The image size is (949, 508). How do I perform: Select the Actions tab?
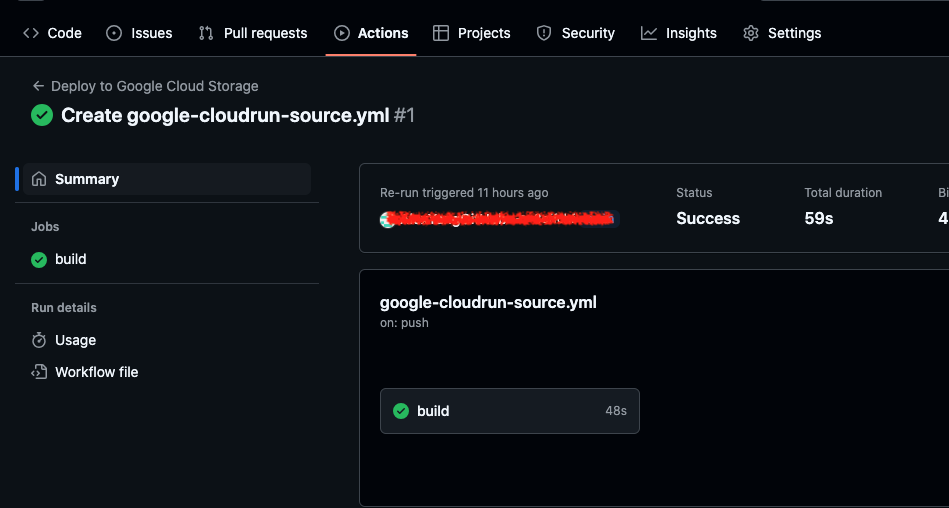coord(371,33)
